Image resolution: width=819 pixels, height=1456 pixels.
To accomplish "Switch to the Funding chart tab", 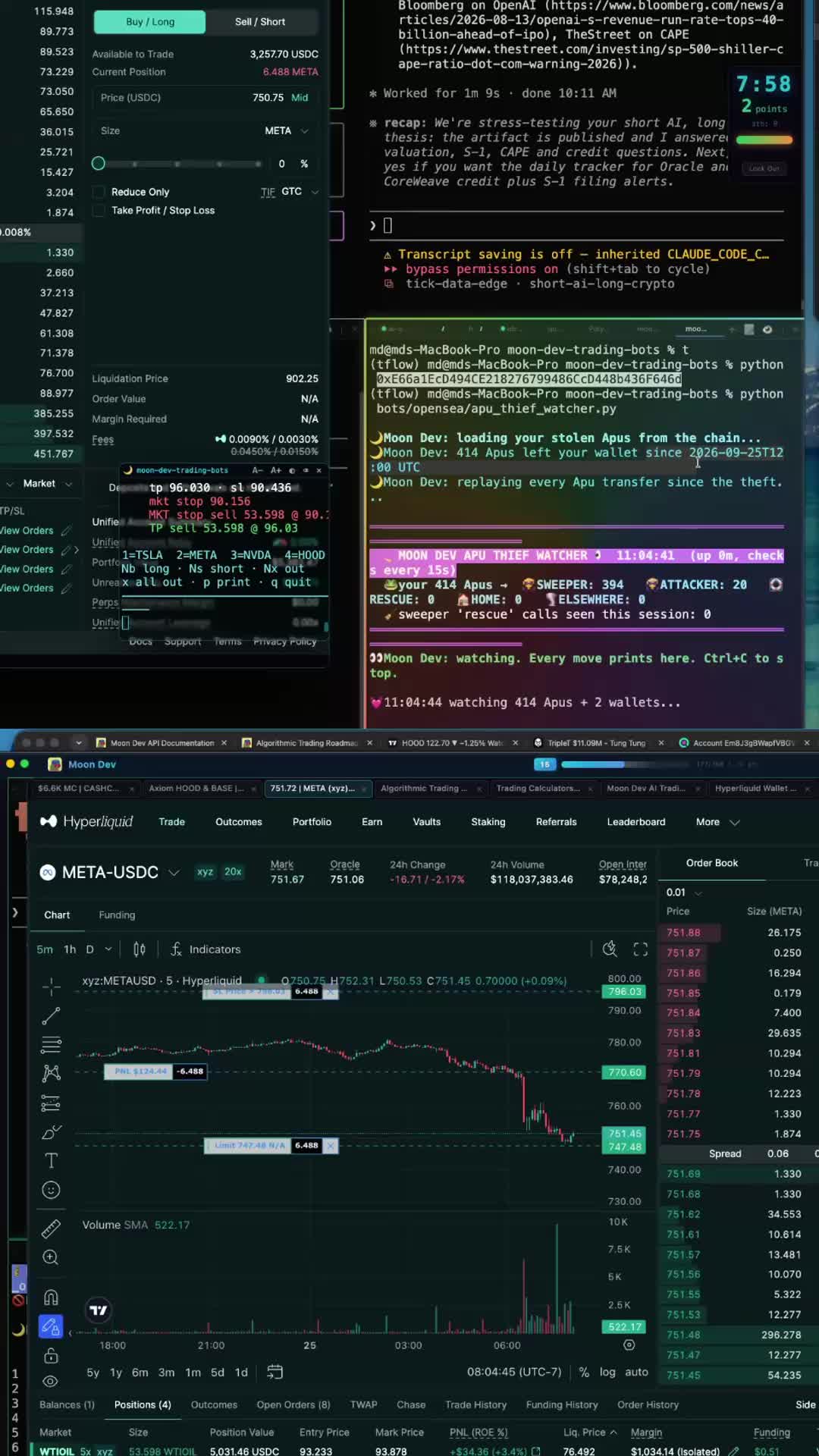I will tap(117, 915).
